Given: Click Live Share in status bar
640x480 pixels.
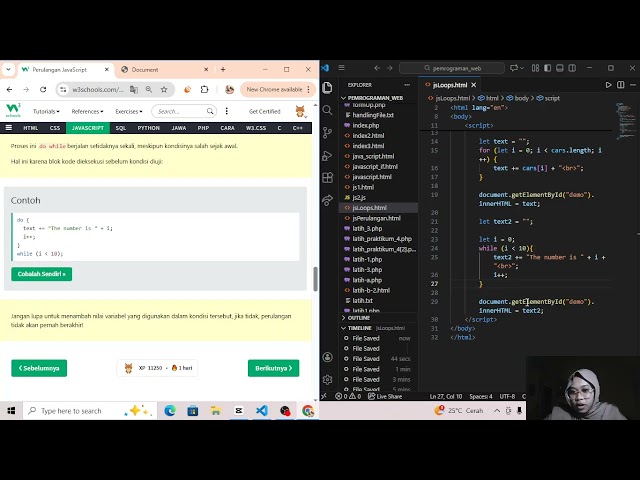Looking at the screenshot, I should point(385,396).
